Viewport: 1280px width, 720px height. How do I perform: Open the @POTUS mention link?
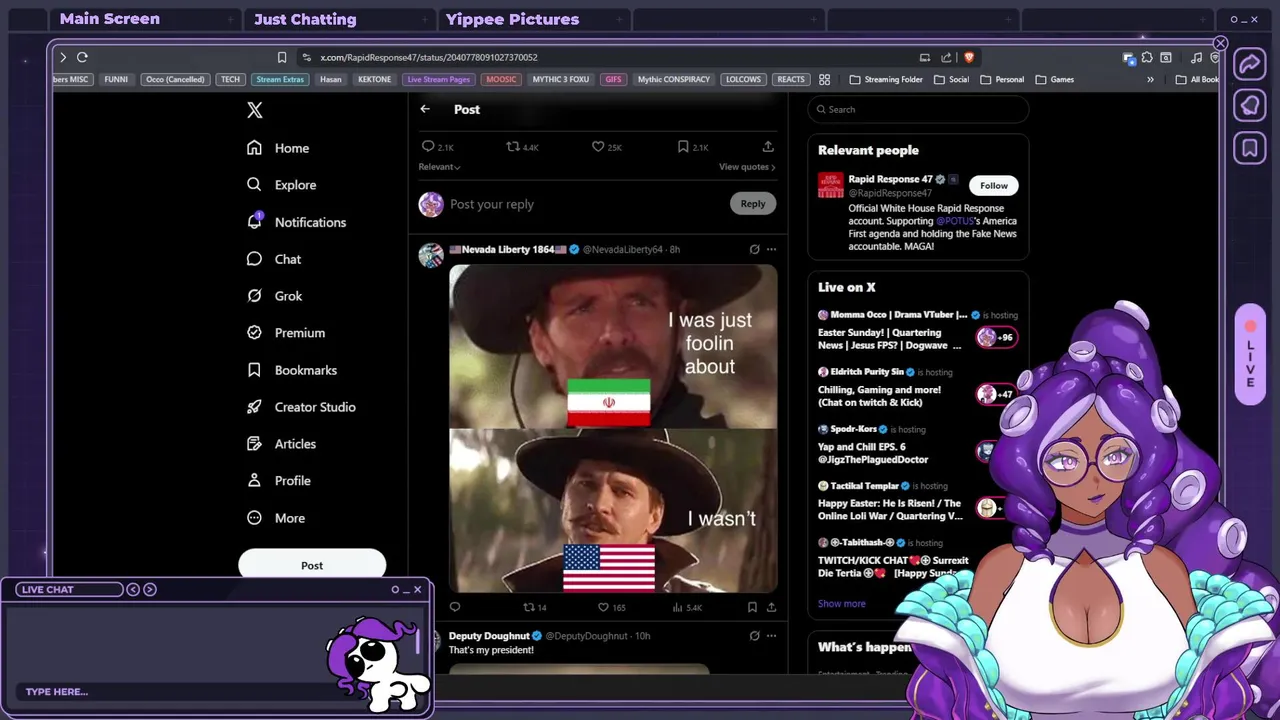957,221
